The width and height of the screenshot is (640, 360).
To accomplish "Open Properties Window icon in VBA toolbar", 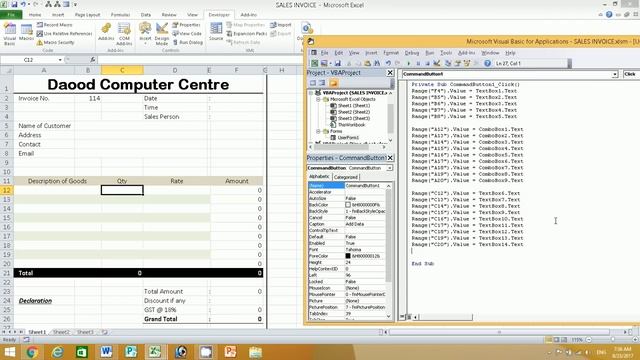I will click(x=457, y=63).
